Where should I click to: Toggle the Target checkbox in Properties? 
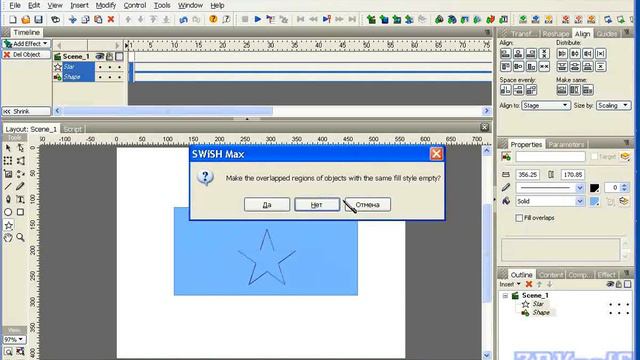point(594,156)
